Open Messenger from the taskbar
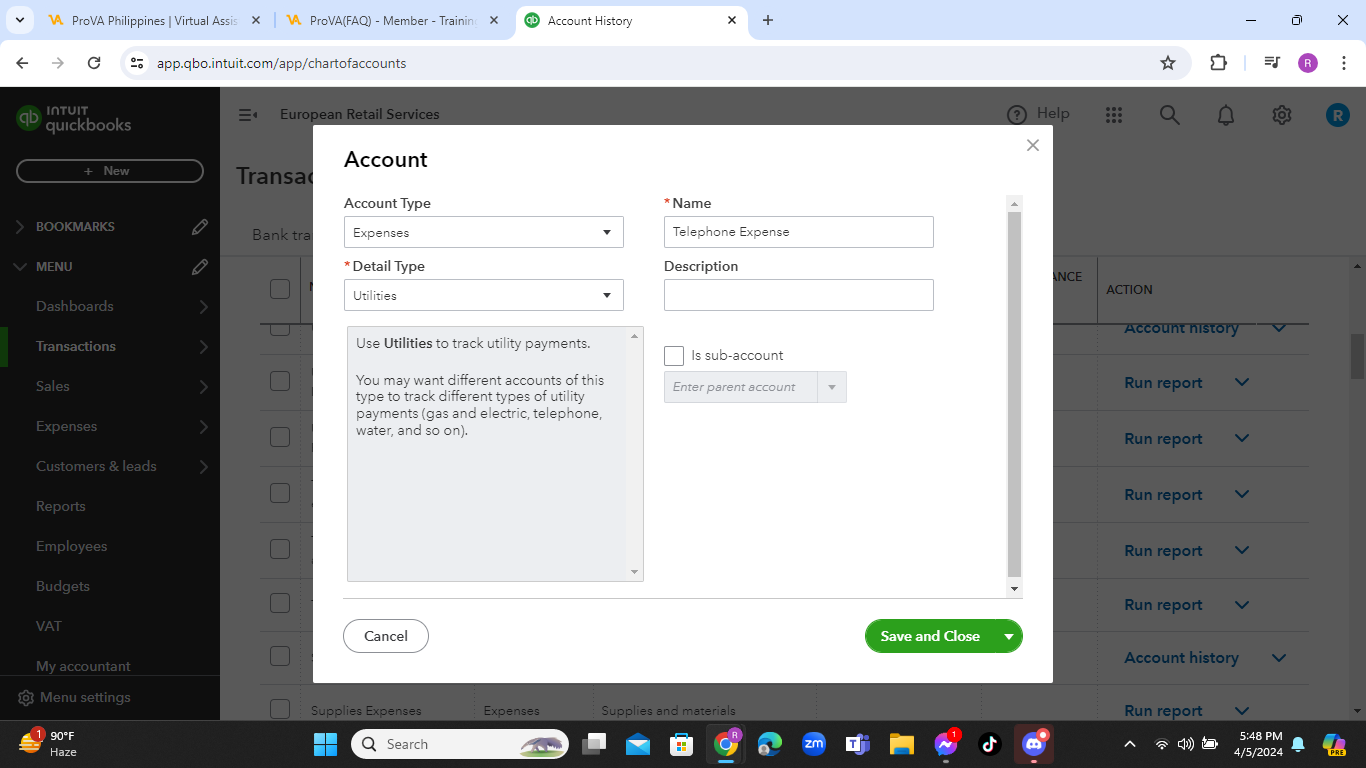 (946, 744)
